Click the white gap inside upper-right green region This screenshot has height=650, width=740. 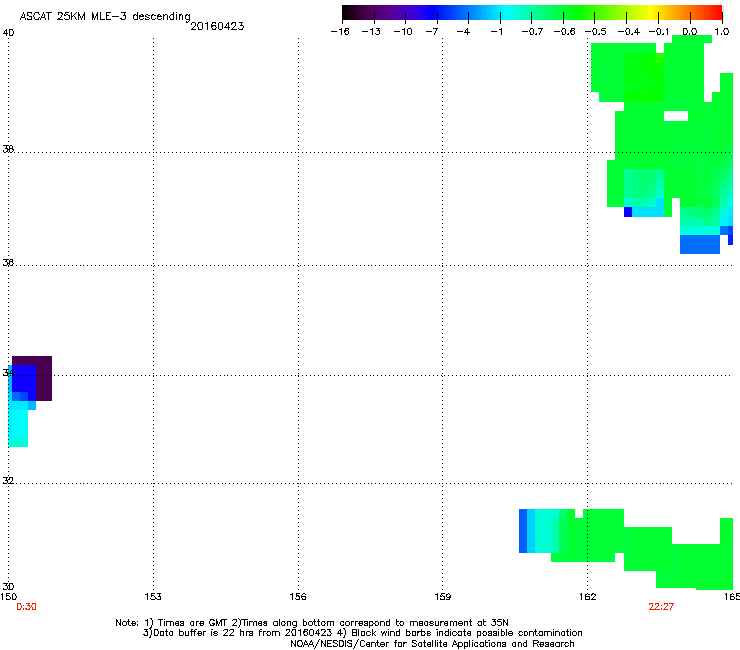point(676,116)
